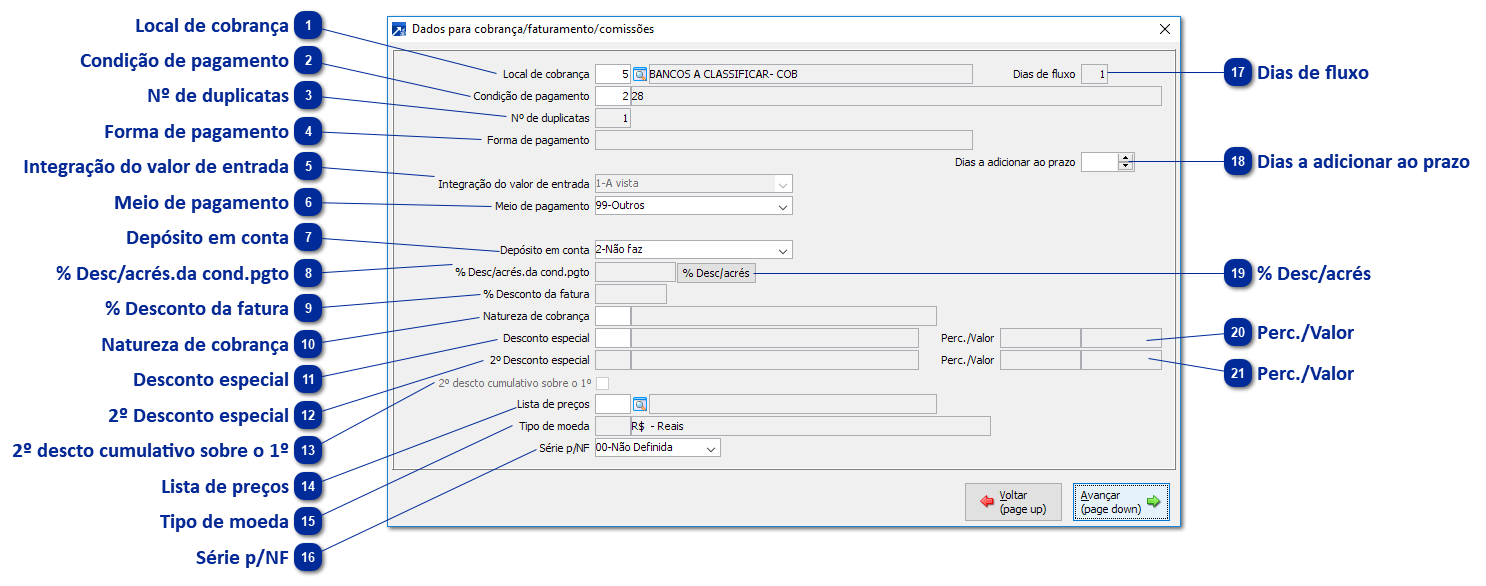Open the Série p/NF dropdown
This screenshot has height=586, width=1486.
click(x=710, y=449)
